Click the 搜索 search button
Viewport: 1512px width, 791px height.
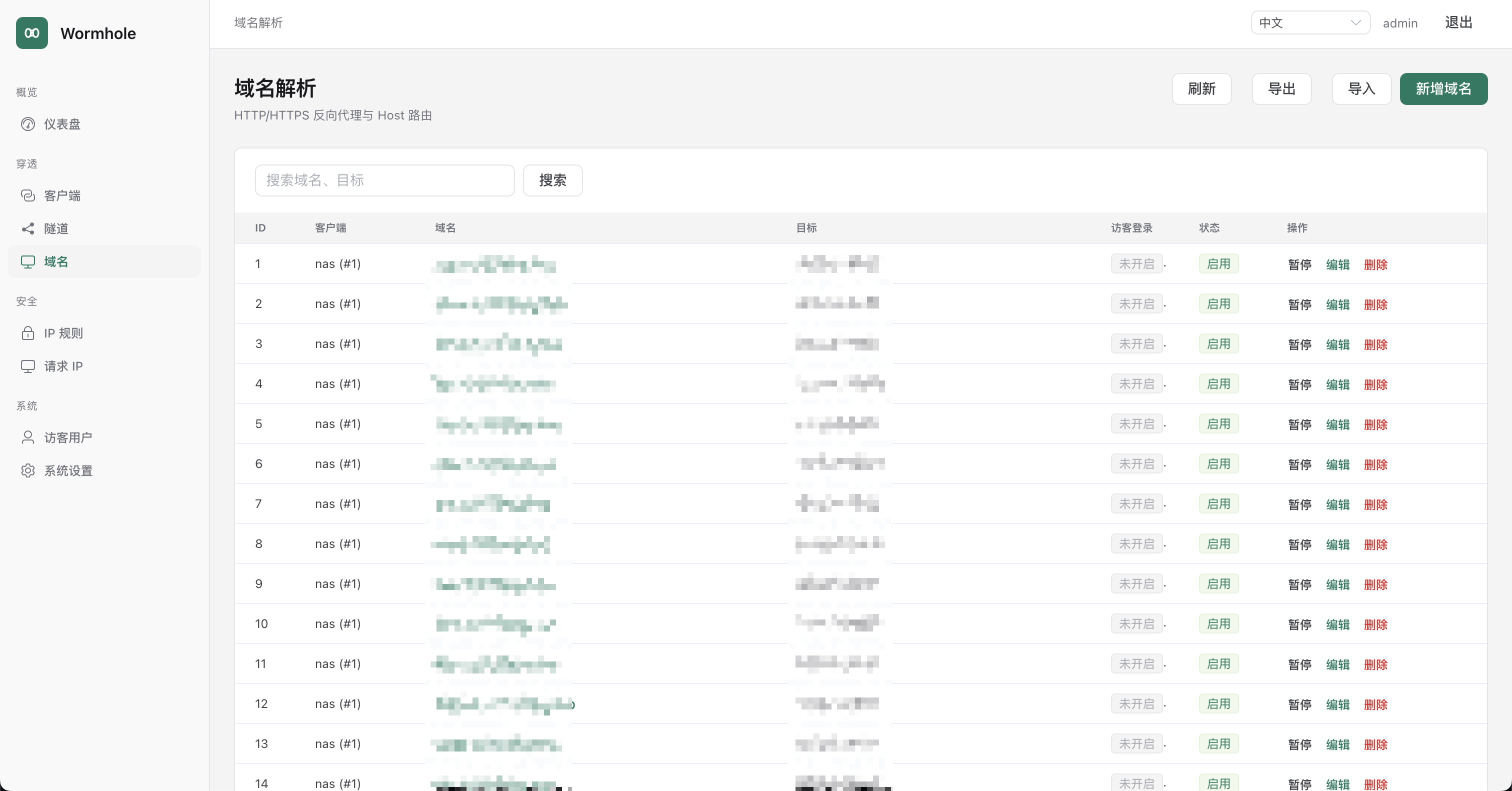[552, 180]
